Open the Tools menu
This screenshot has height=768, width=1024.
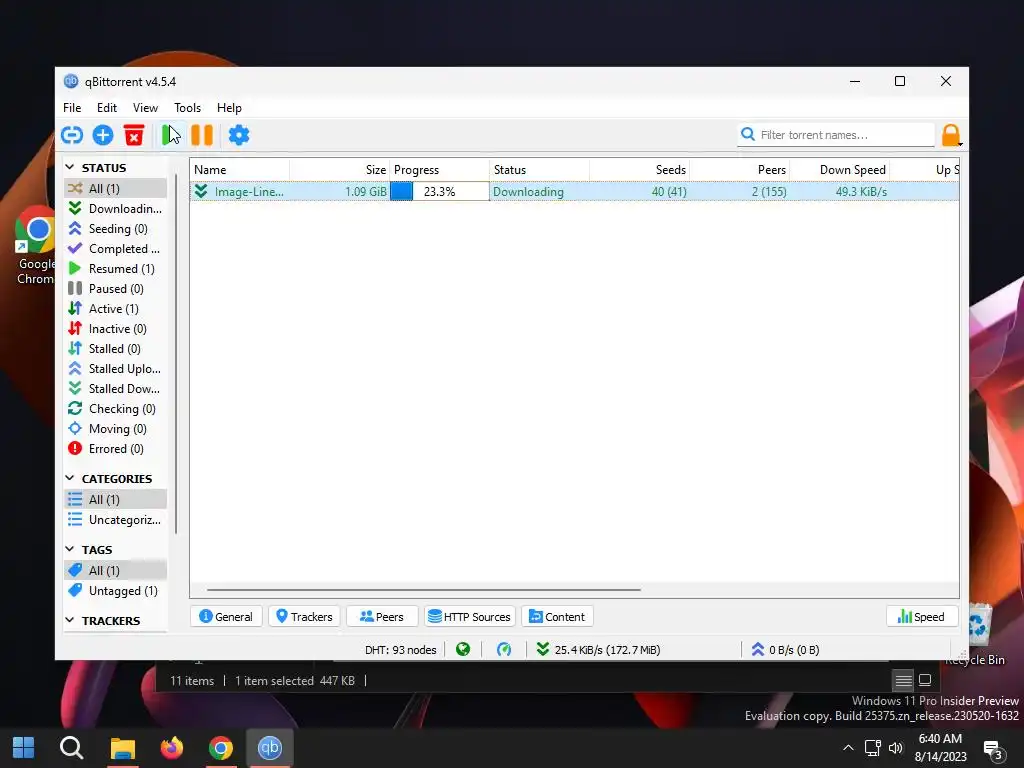tap(187, 108)
